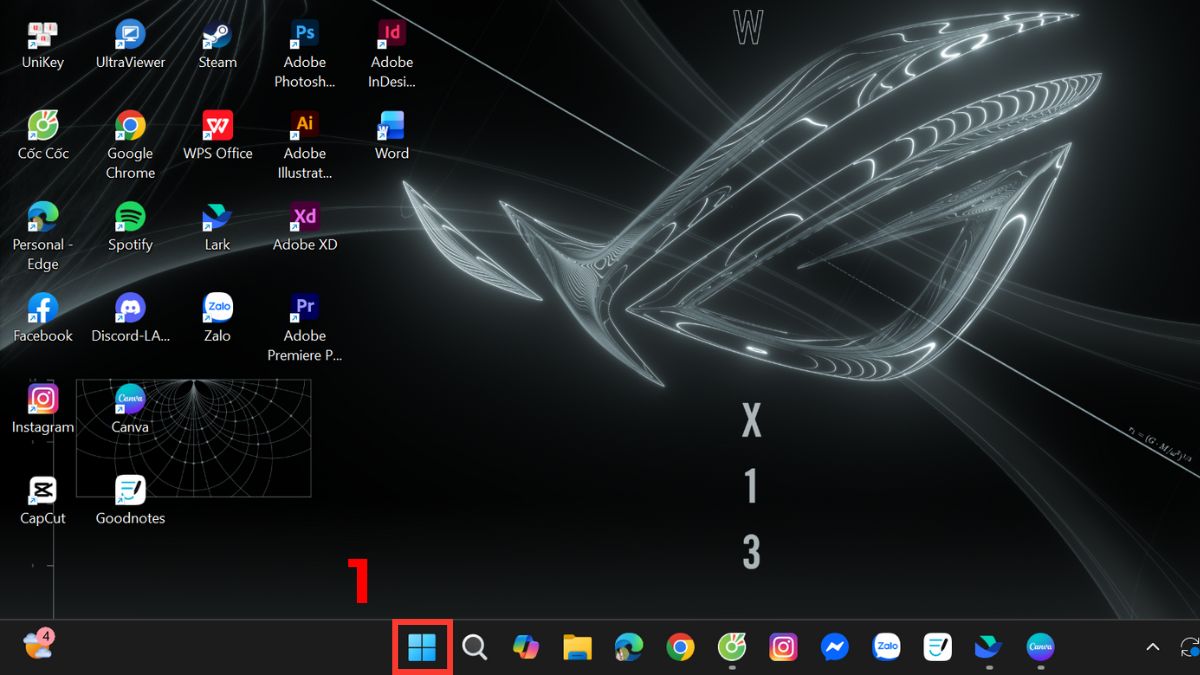Click the Windows Start button
Image resolution: width=1200 pixels, height=675 pixels.
(422, 647)
